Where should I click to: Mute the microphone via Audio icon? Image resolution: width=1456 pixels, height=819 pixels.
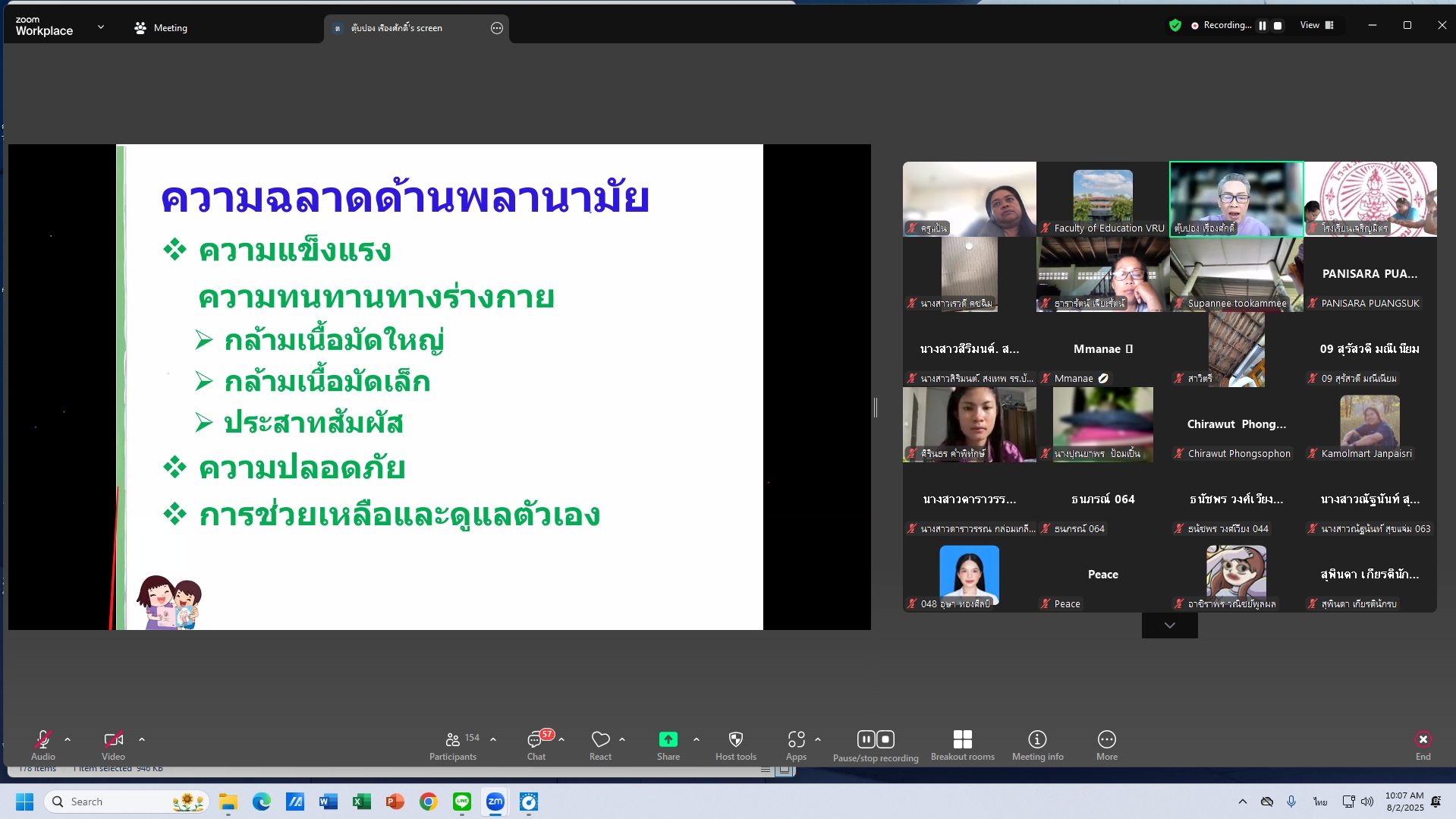pyautogui.click(x=43, y=740)
